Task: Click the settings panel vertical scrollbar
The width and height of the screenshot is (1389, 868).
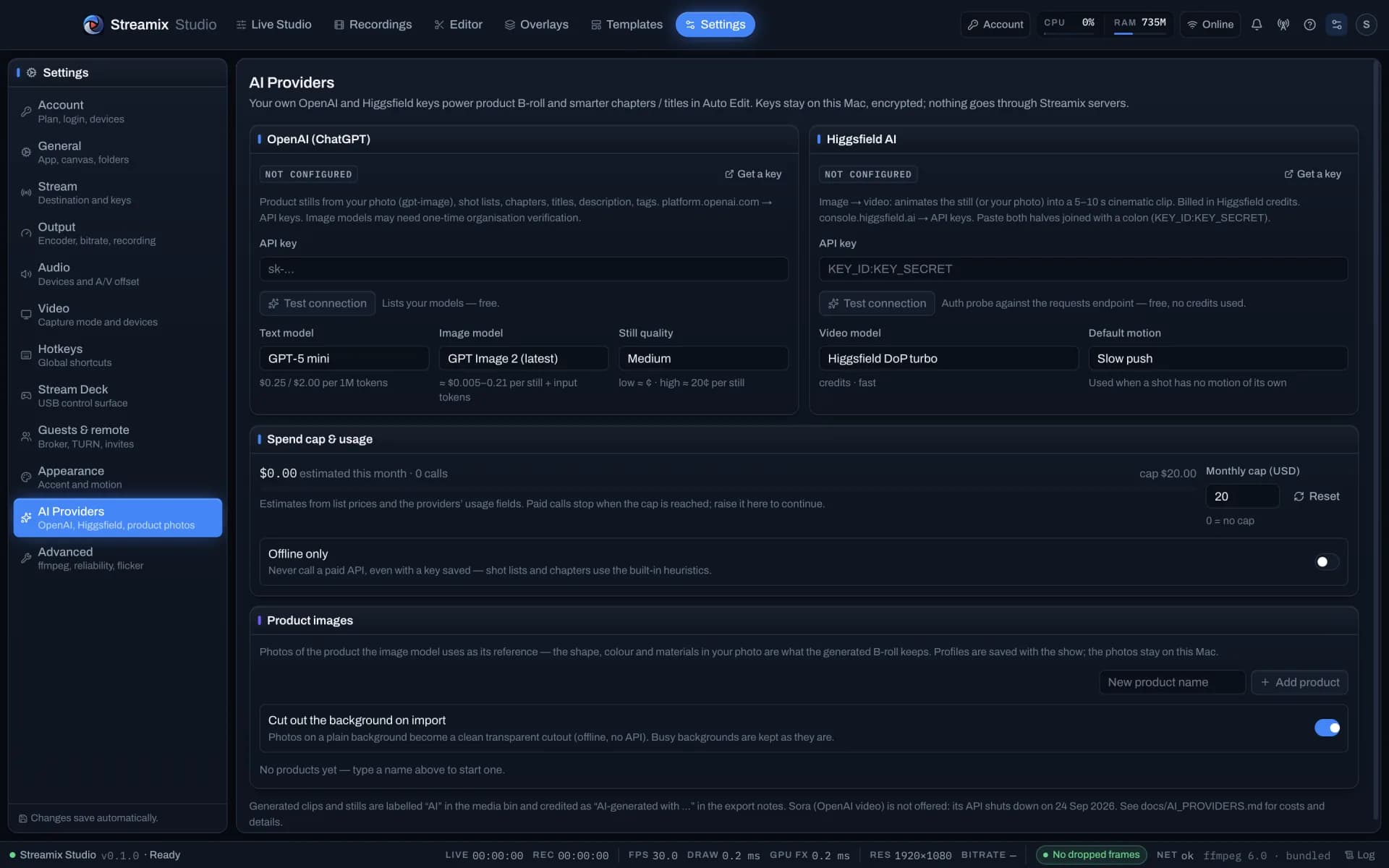Action: pyautogui.click(x=1376, y=441)
